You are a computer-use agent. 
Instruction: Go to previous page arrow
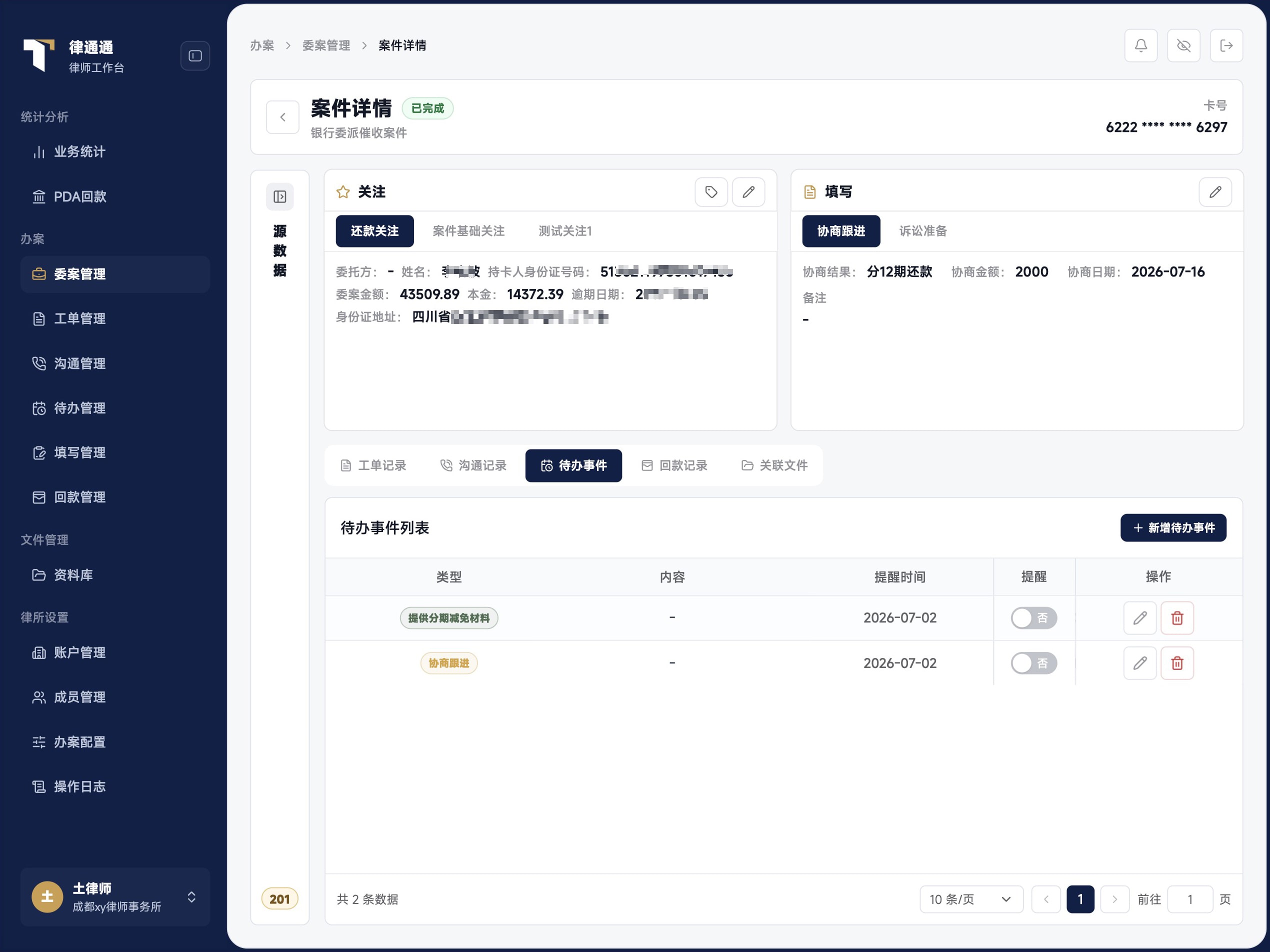1045,899
